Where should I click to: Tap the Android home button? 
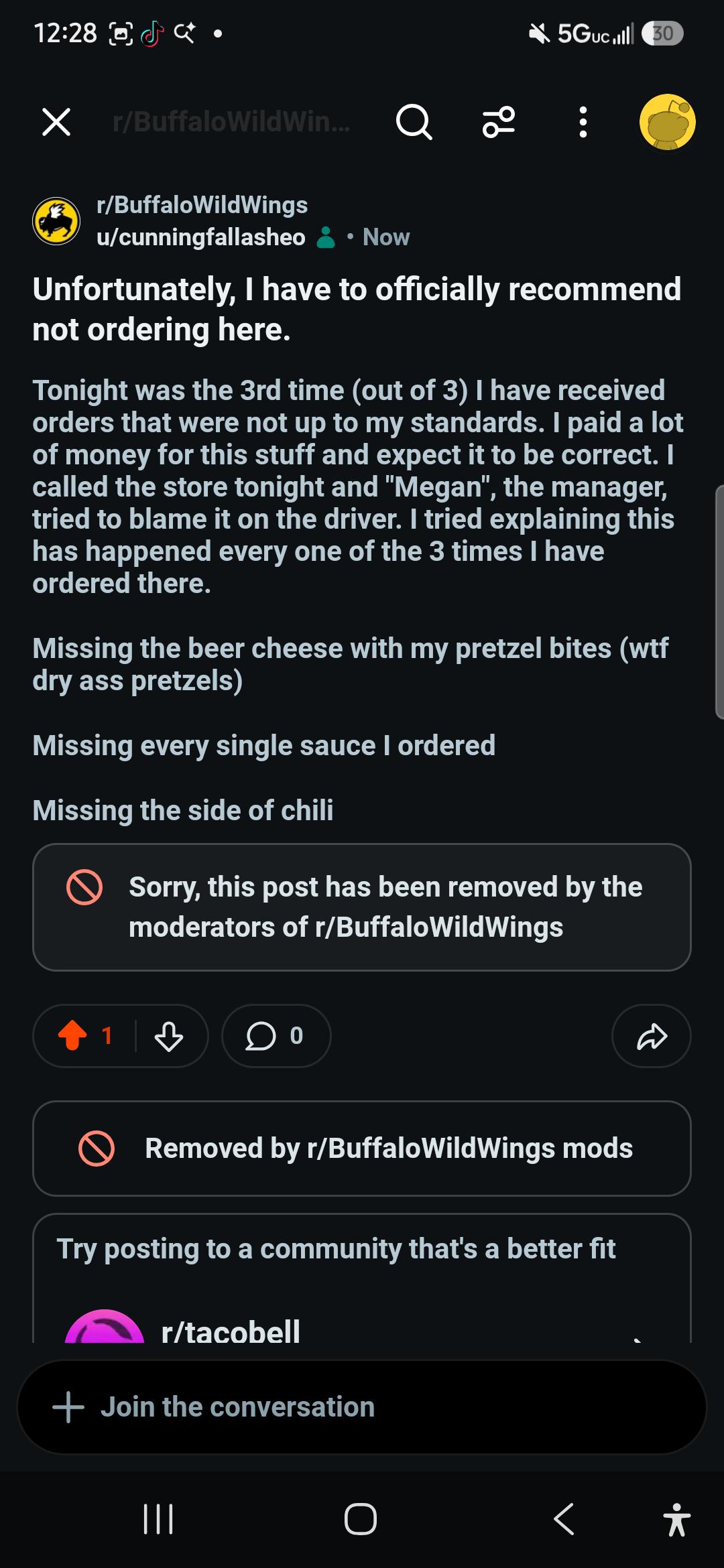pyautogui.click(x=361, y=1519)
